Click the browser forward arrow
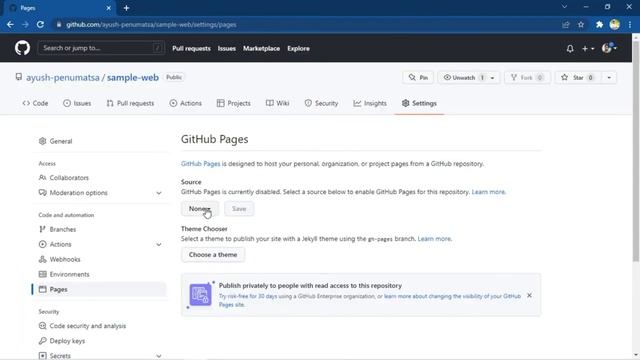 click(25, 24)
